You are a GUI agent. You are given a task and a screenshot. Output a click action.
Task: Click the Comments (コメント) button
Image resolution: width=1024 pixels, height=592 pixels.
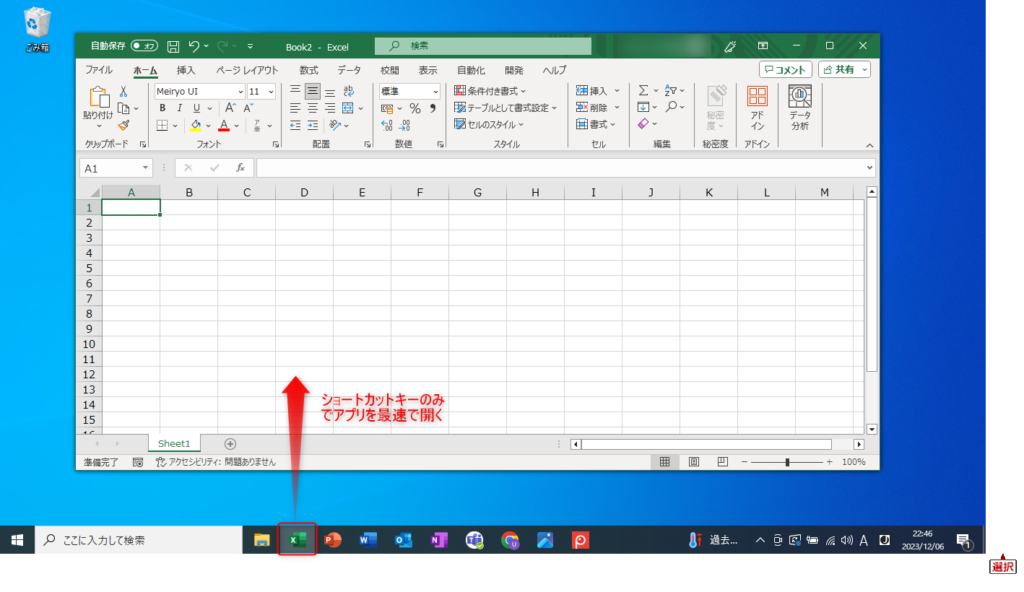coord(785,70)
